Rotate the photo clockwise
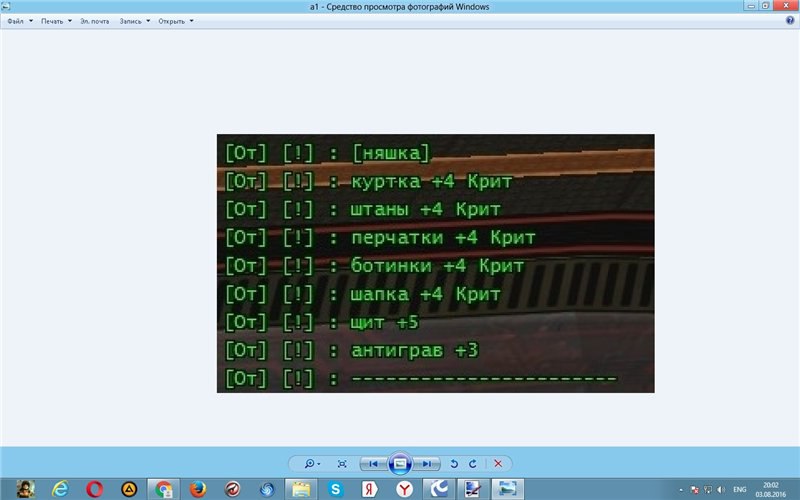800x500 pixels. [x=473, y=464]
